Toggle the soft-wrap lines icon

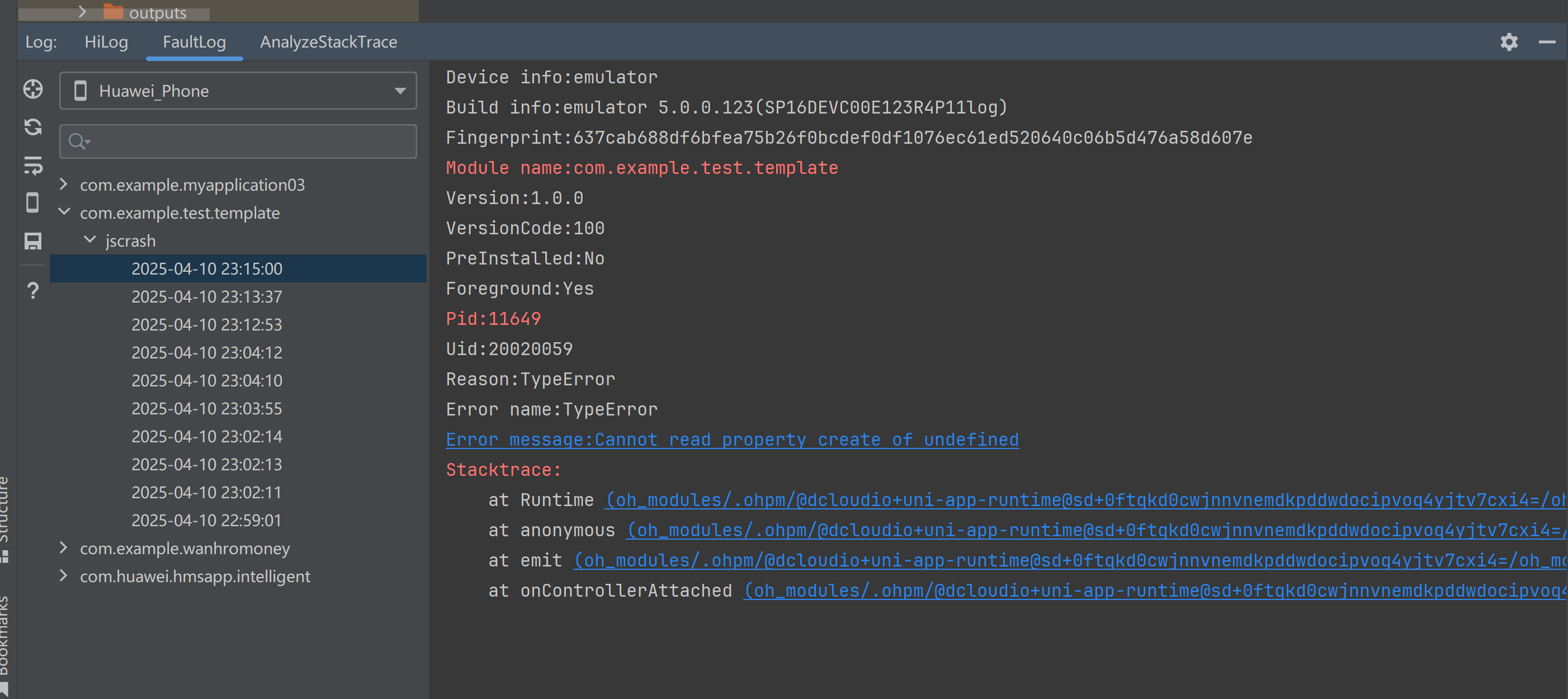(x=33, y=165)
